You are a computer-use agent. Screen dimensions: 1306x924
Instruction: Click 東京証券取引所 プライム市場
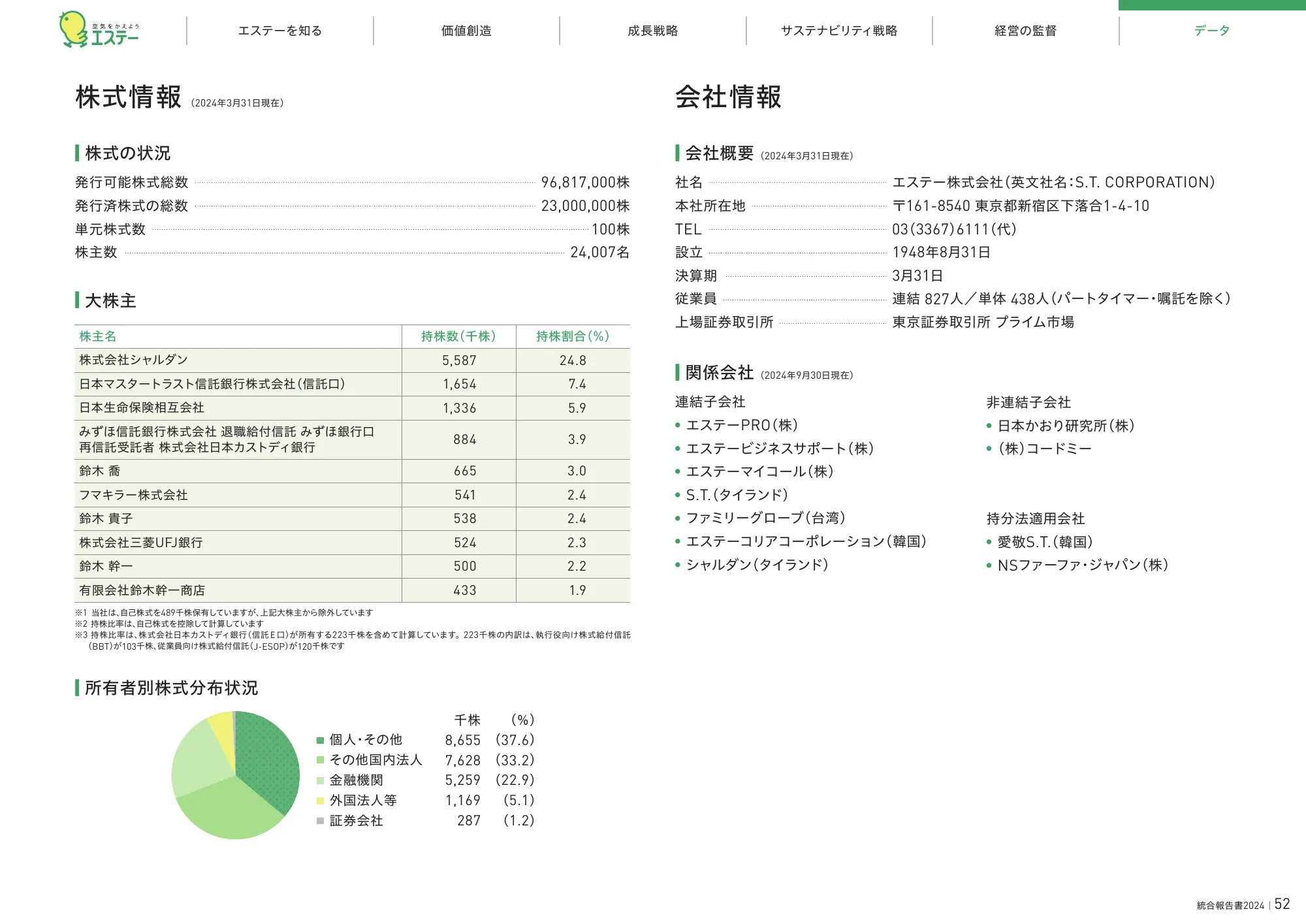click(983, 322)
